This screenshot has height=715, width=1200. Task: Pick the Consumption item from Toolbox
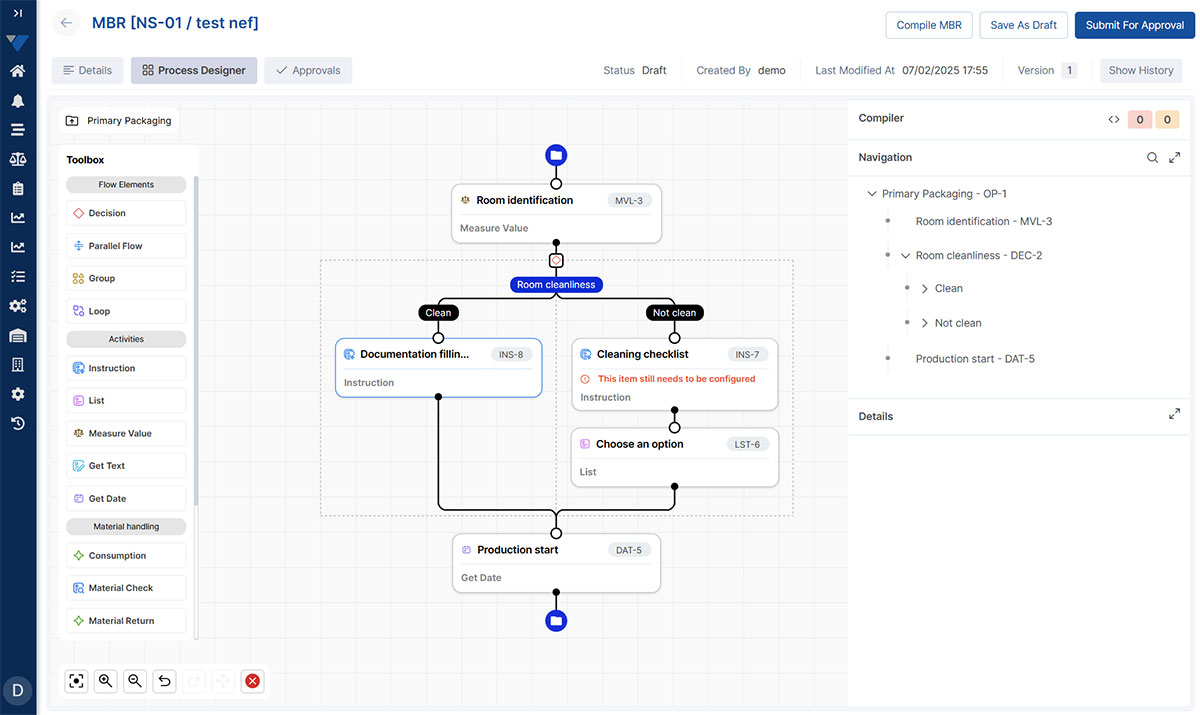coord(126,555)
